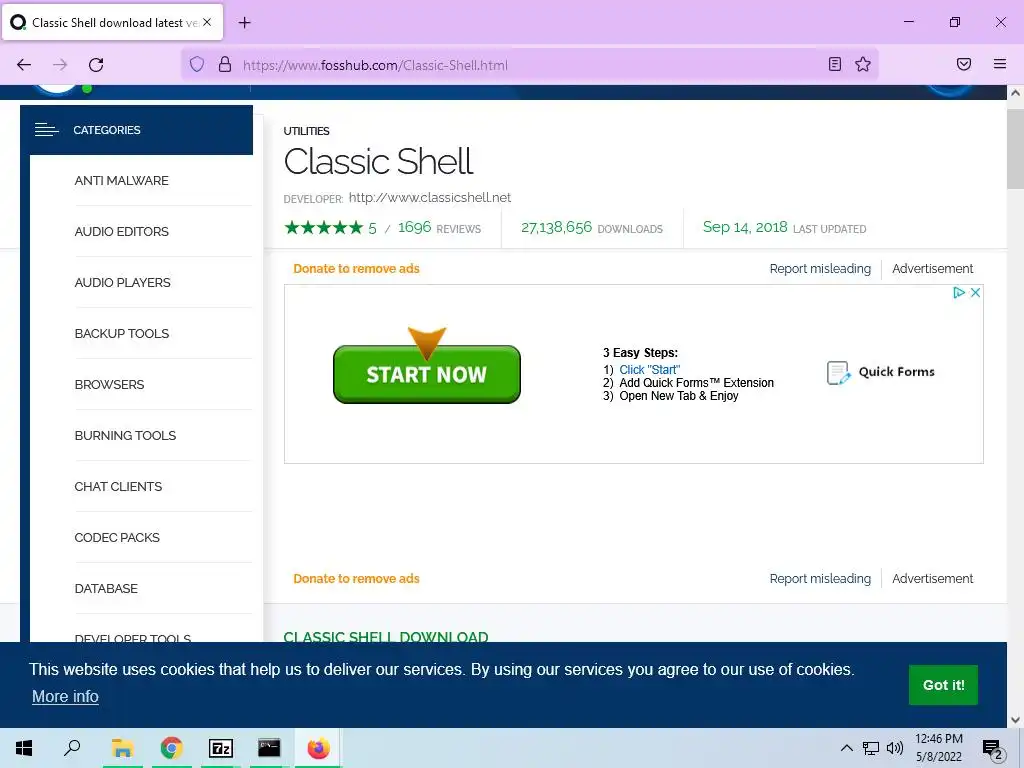Image resolution: width=1024 pixels, height=768 pixels.
Task: Open the More info cookie link
Action: click(65, 697)
